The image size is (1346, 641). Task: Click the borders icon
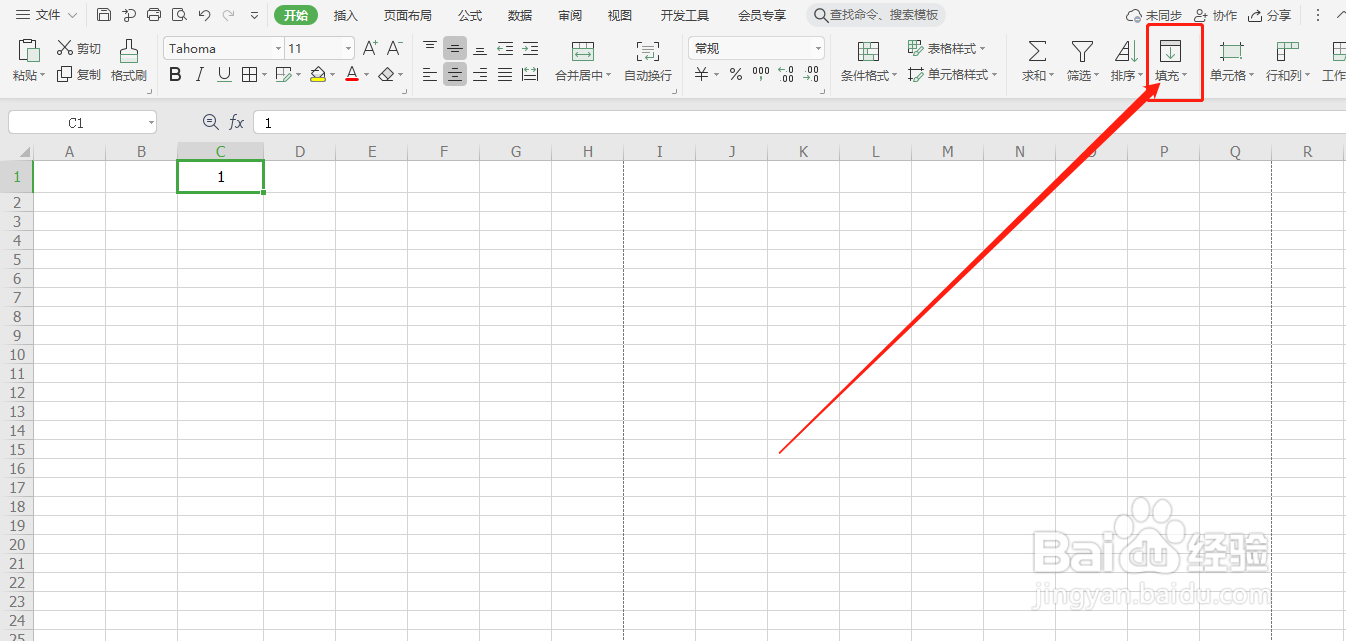249,74
